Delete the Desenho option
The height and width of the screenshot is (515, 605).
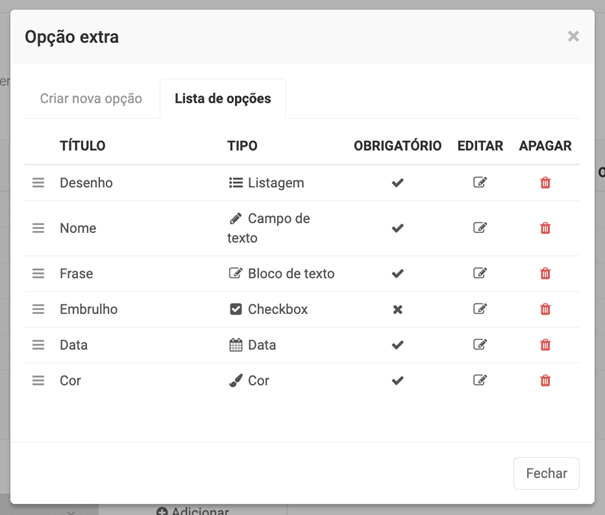545,183
